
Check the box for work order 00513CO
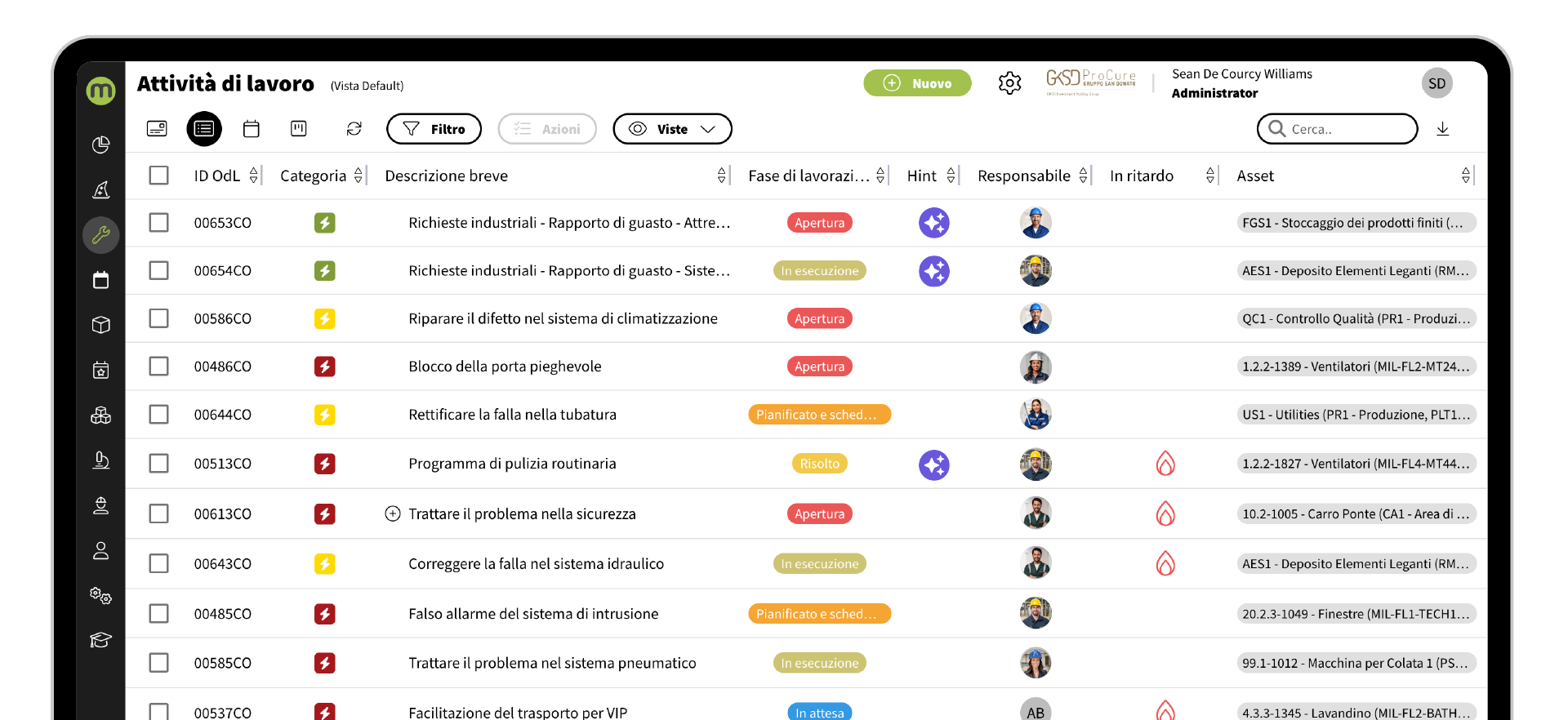point(159,464)
